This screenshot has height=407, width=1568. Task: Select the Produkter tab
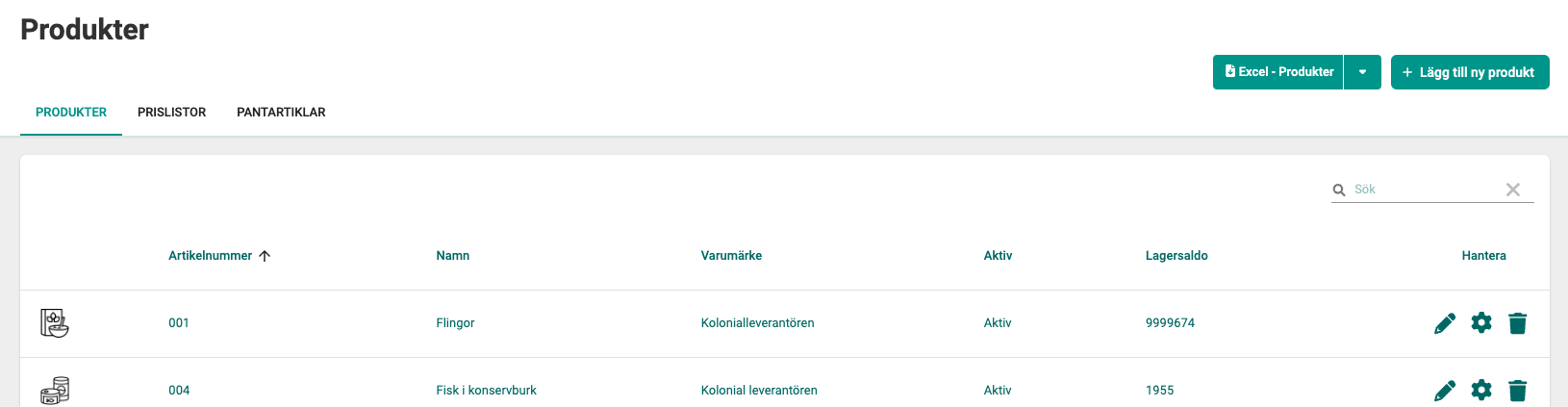[71, 113]
